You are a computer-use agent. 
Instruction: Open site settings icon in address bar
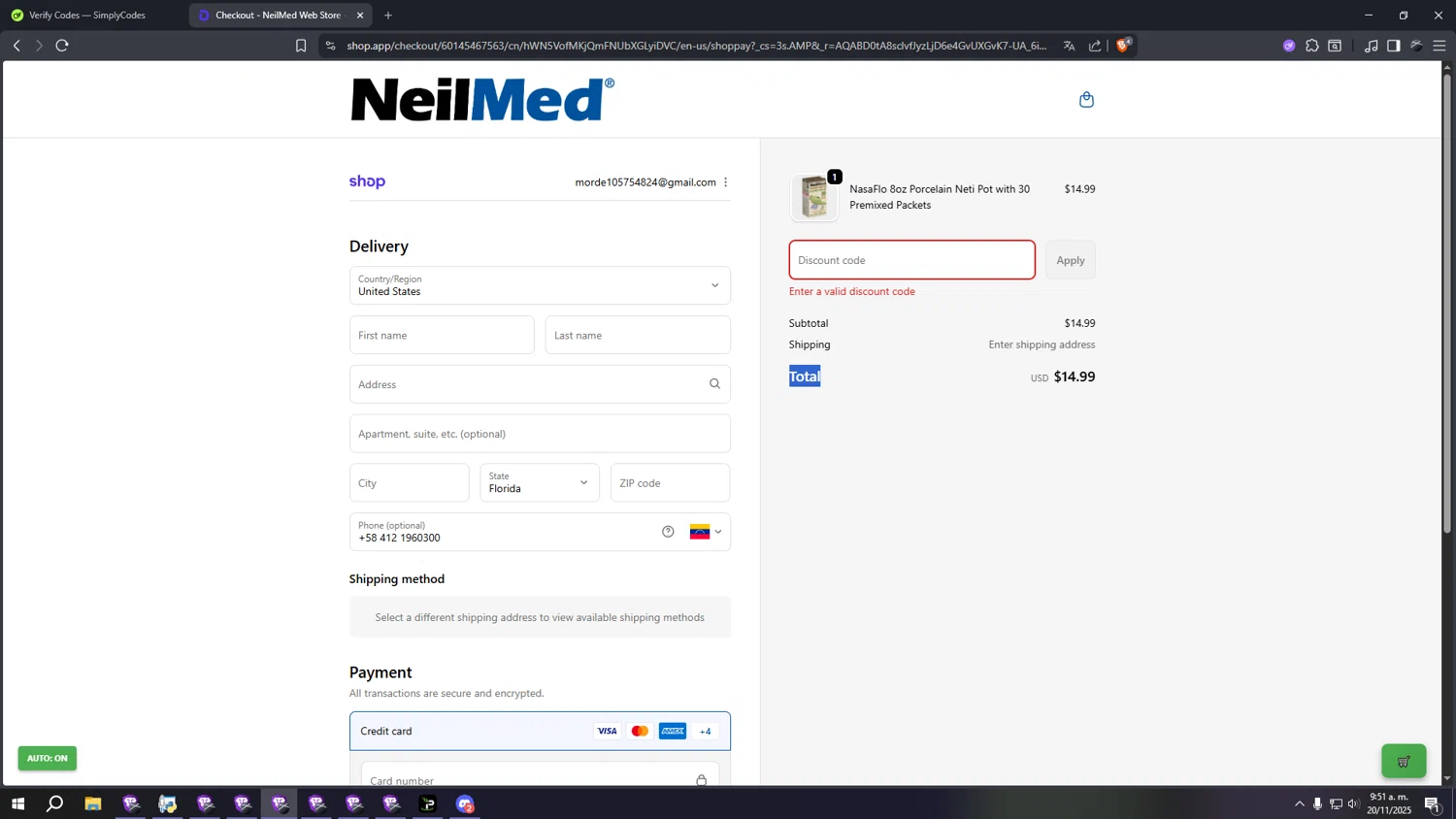[x=330, y=46]
